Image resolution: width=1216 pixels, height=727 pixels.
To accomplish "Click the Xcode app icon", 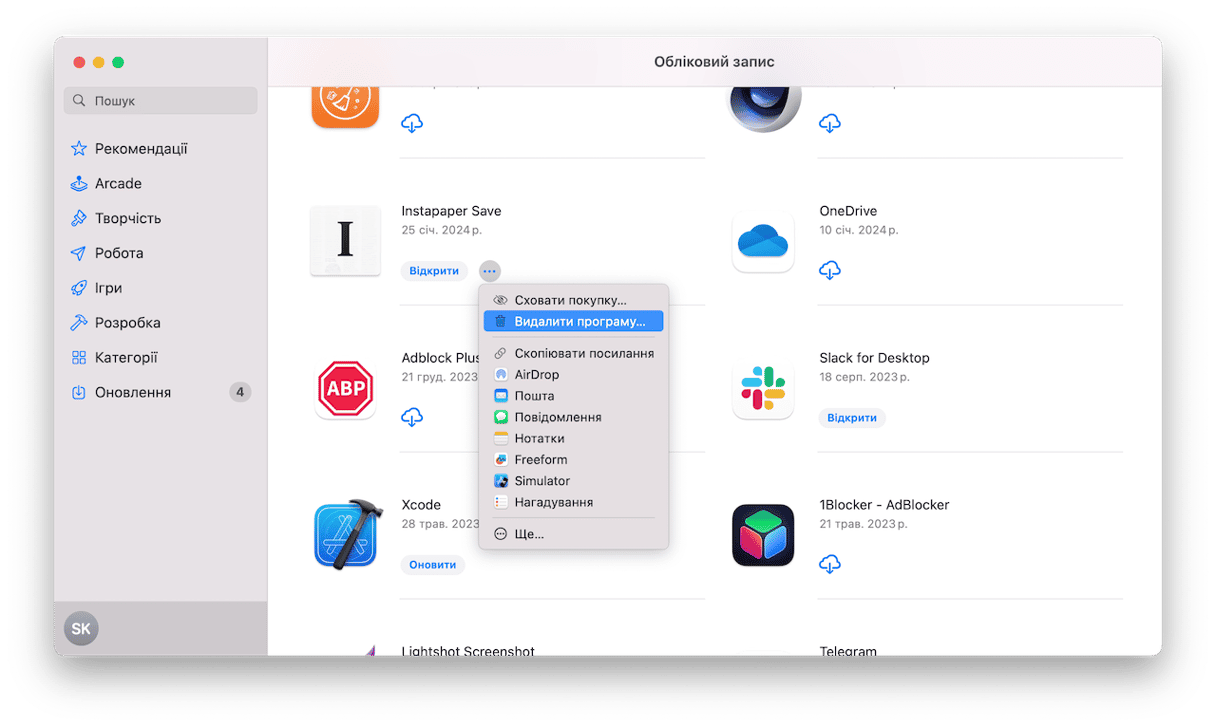I will (x=345, y=535).
